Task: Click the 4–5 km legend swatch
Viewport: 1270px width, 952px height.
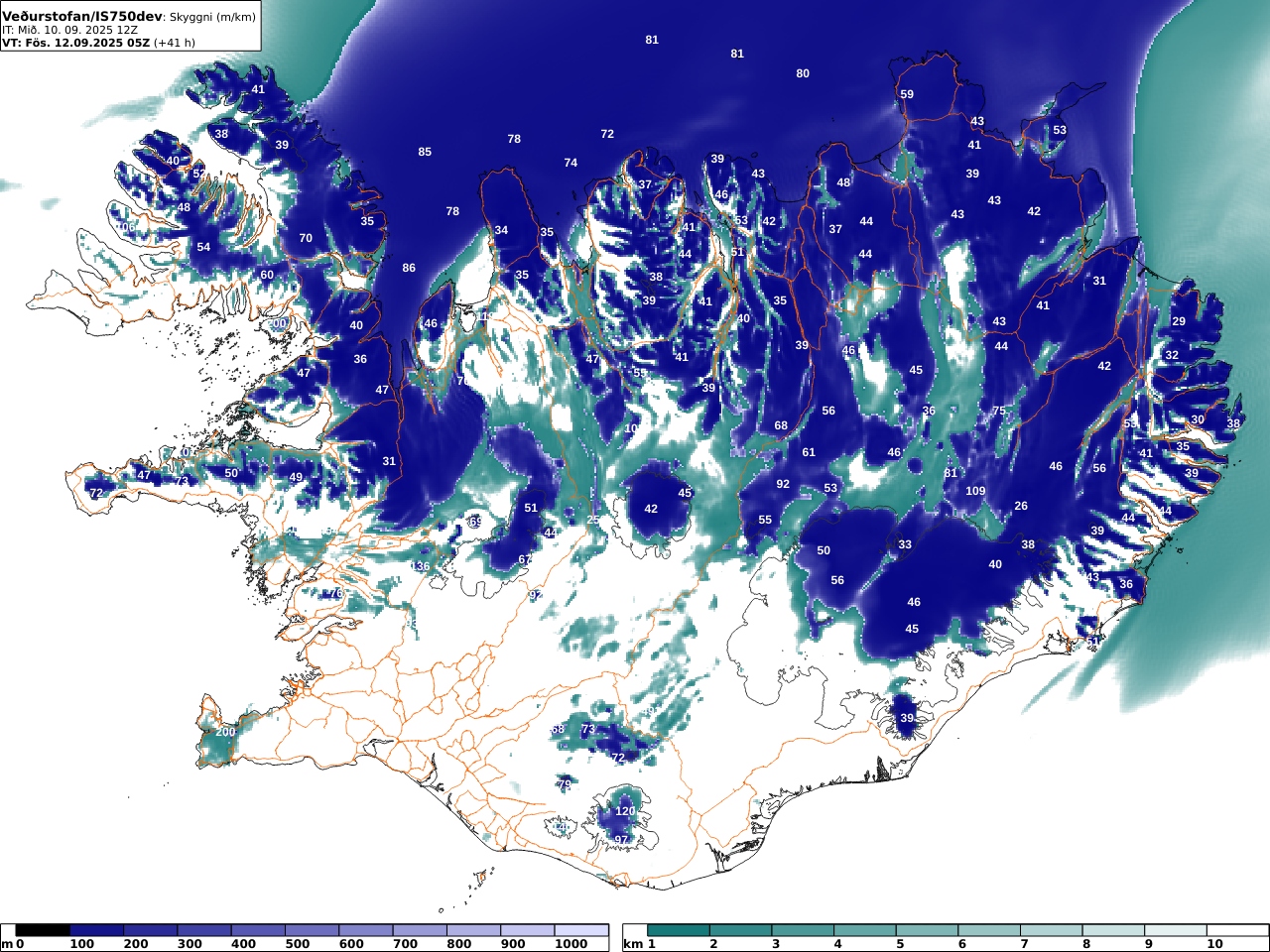Action: point(864,930)
